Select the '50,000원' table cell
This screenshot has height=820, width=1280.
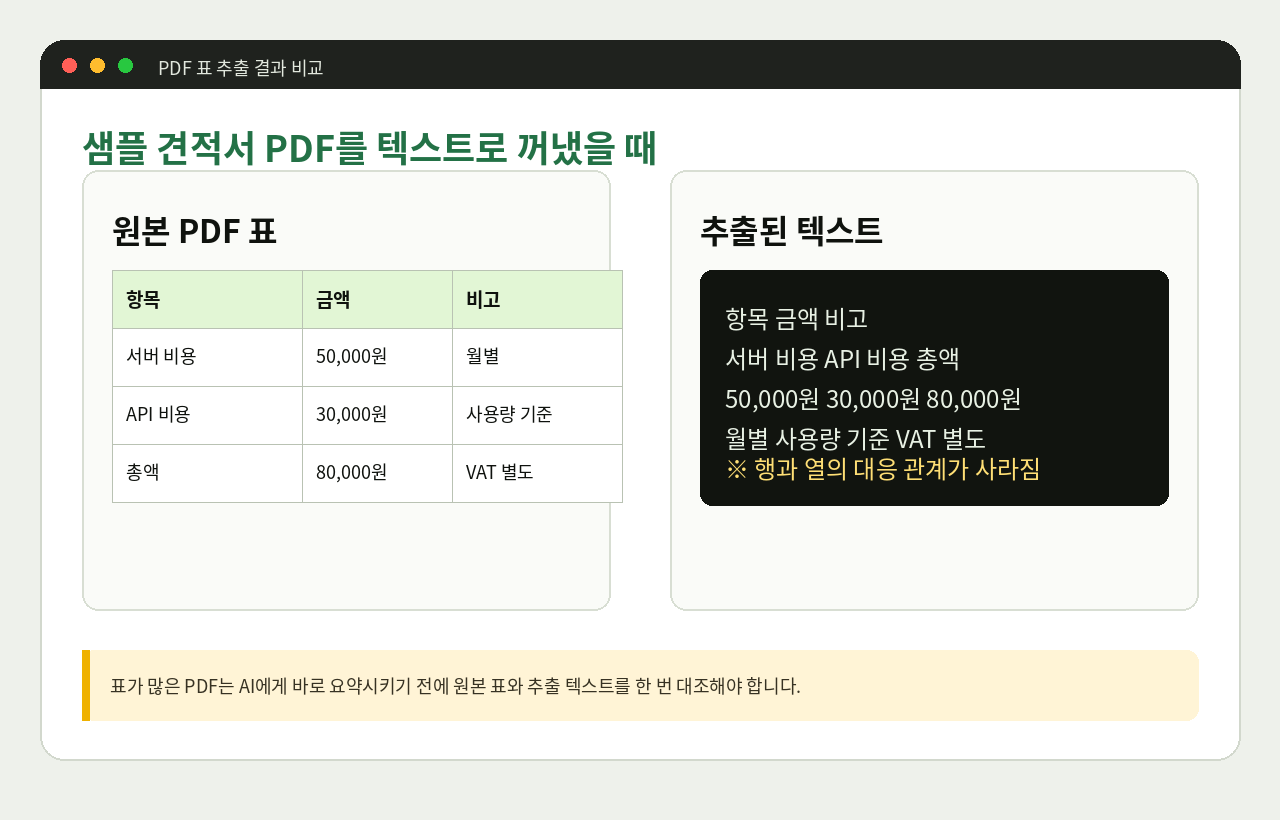(377, 357)
